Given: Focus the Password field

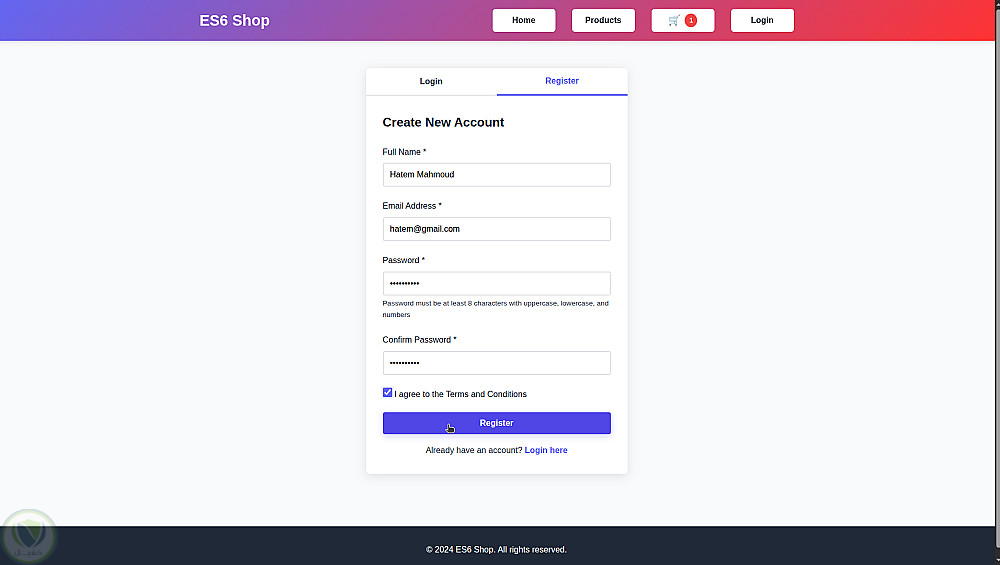Looking at the screenshot, I should [496, 284].
